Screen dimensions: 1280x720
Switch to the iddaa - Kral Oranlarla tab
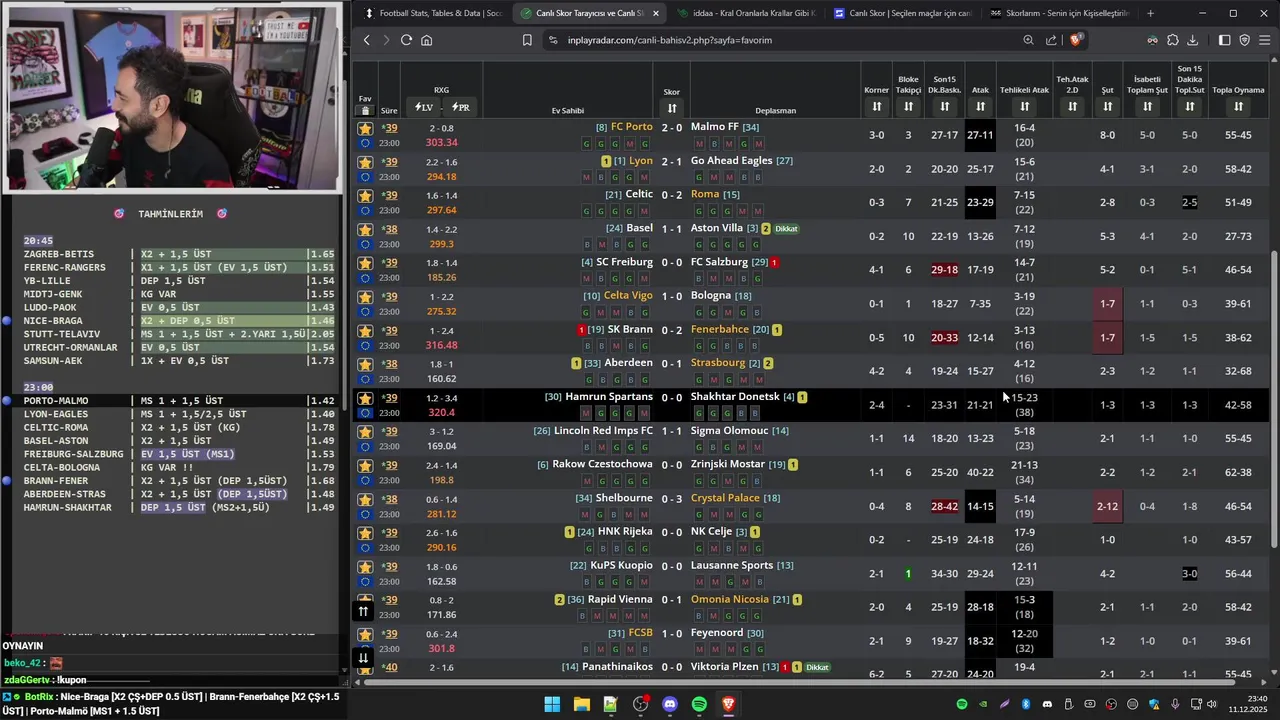745,13
